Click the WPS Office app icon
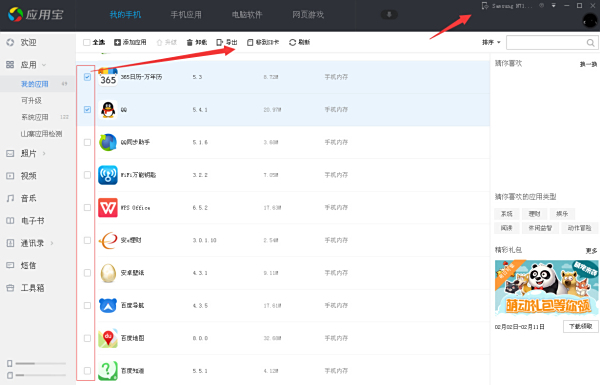 coord(108,207)
